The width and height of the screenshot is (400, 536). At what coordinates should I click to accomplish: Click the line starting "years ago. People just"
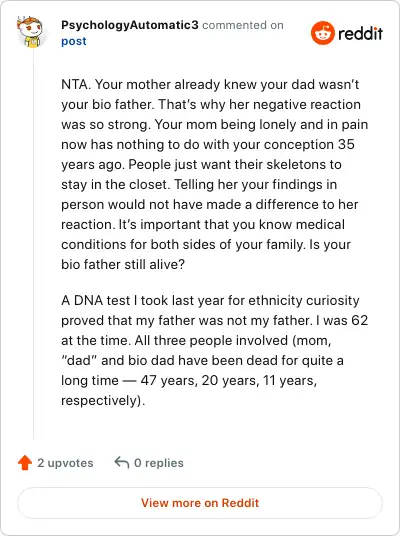pyautogui.click(x=201, y=165)
